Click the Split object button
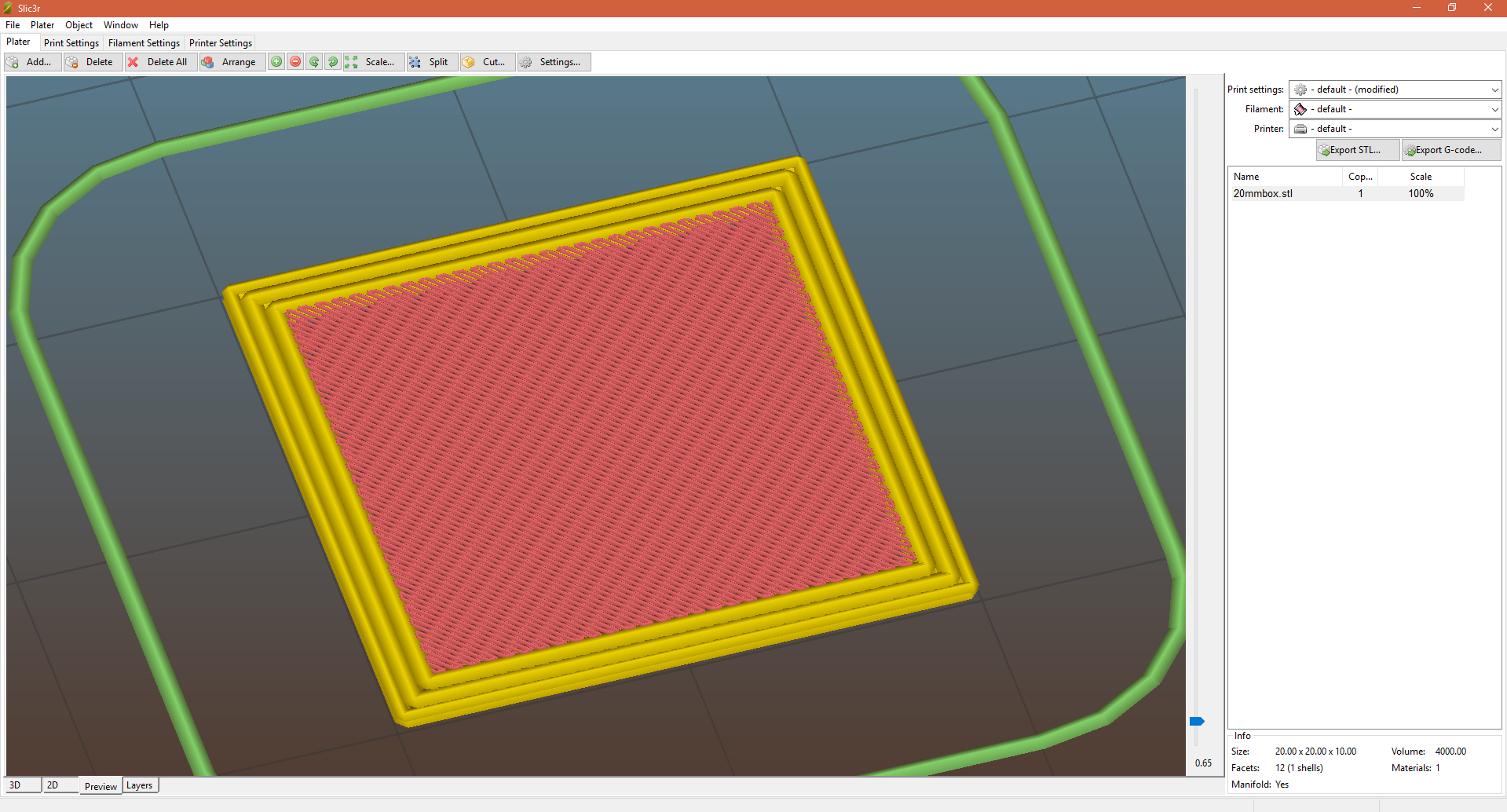The image size is (1507, 812). click(x=432, y=62)
